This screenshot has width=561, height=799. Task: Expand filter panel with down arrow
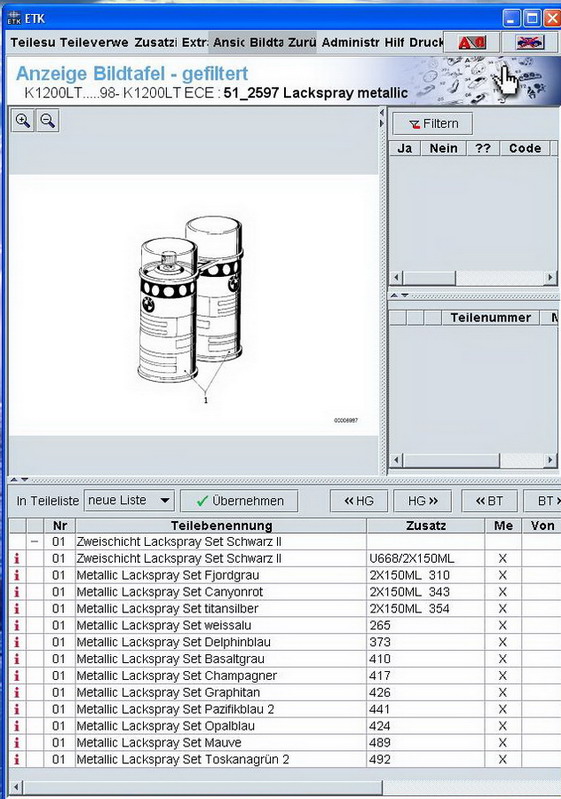pos(405,296)
